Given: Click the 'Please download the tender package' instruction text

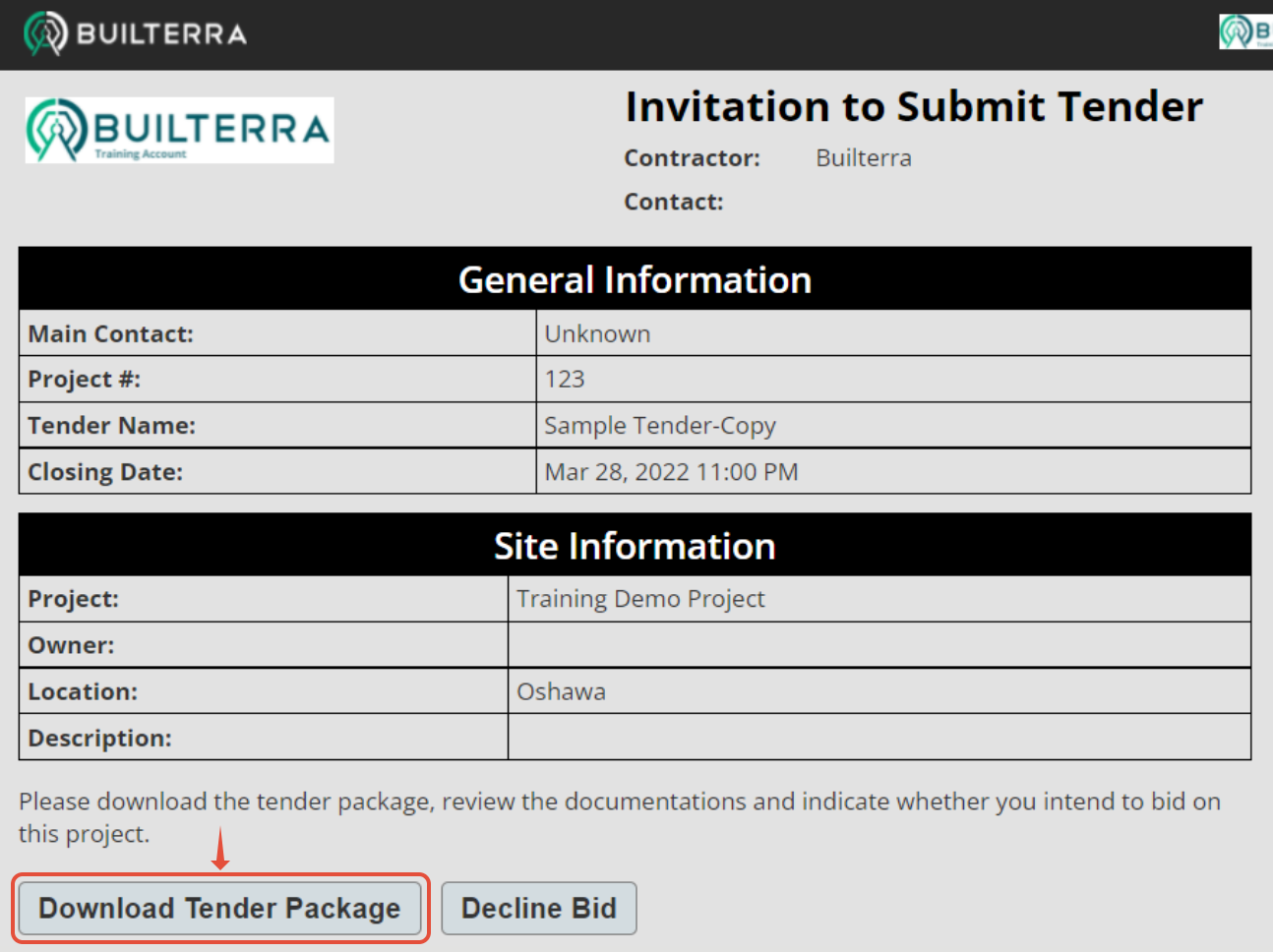Looking at the screenshot, I should tap(620, 817).
